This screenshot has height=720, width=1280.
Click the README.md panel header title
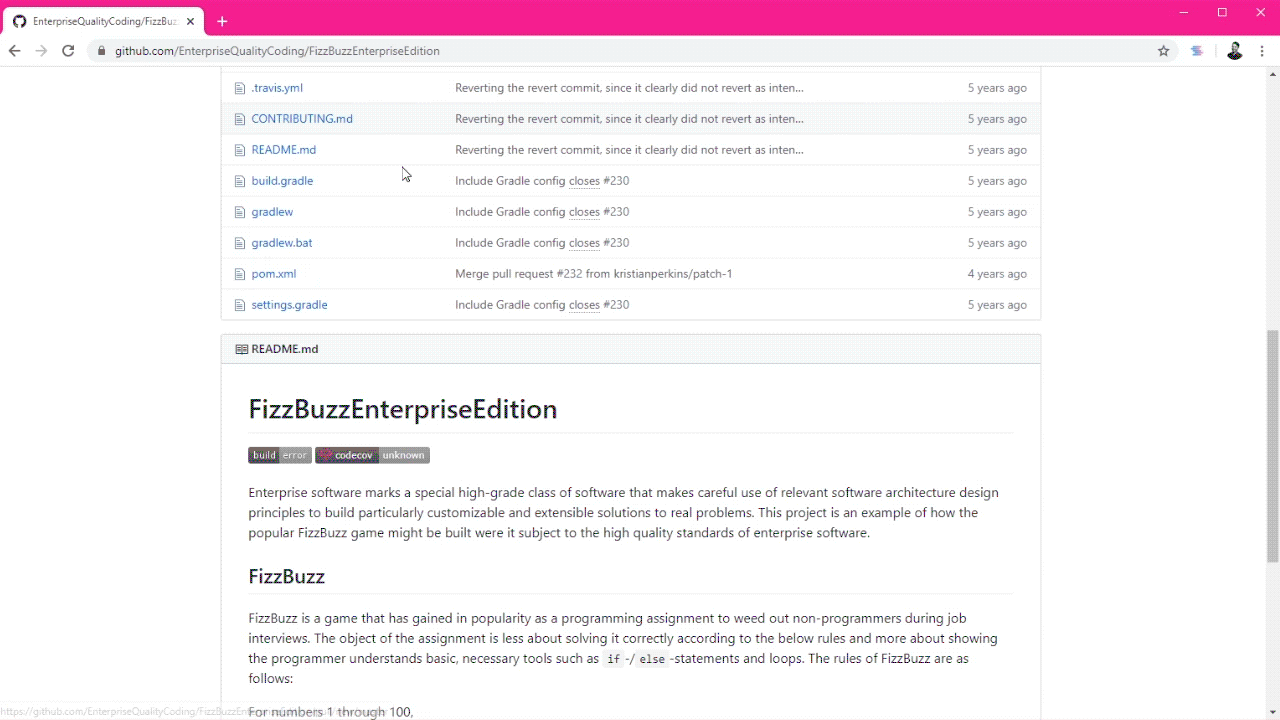pyautogui.click(x=285, y=349)
